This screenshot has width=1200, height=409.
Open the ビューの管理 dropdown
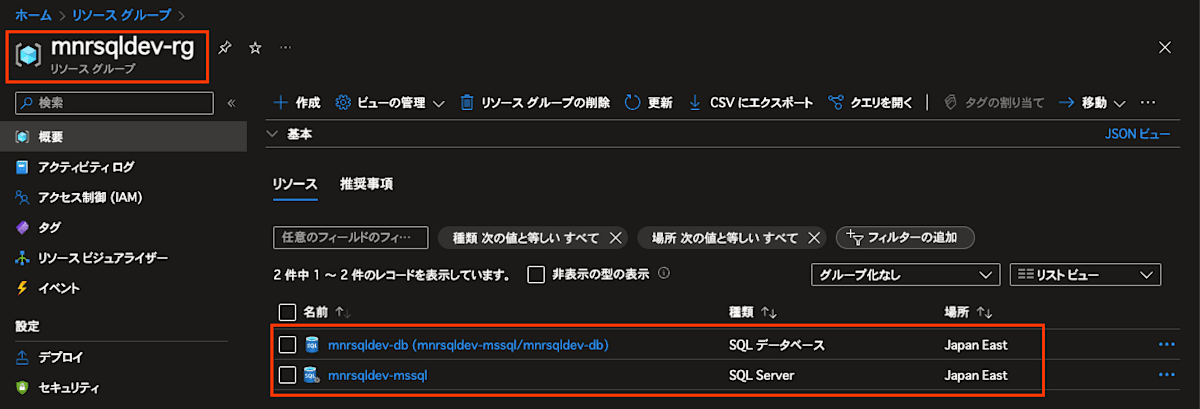(x=390, y=103)
